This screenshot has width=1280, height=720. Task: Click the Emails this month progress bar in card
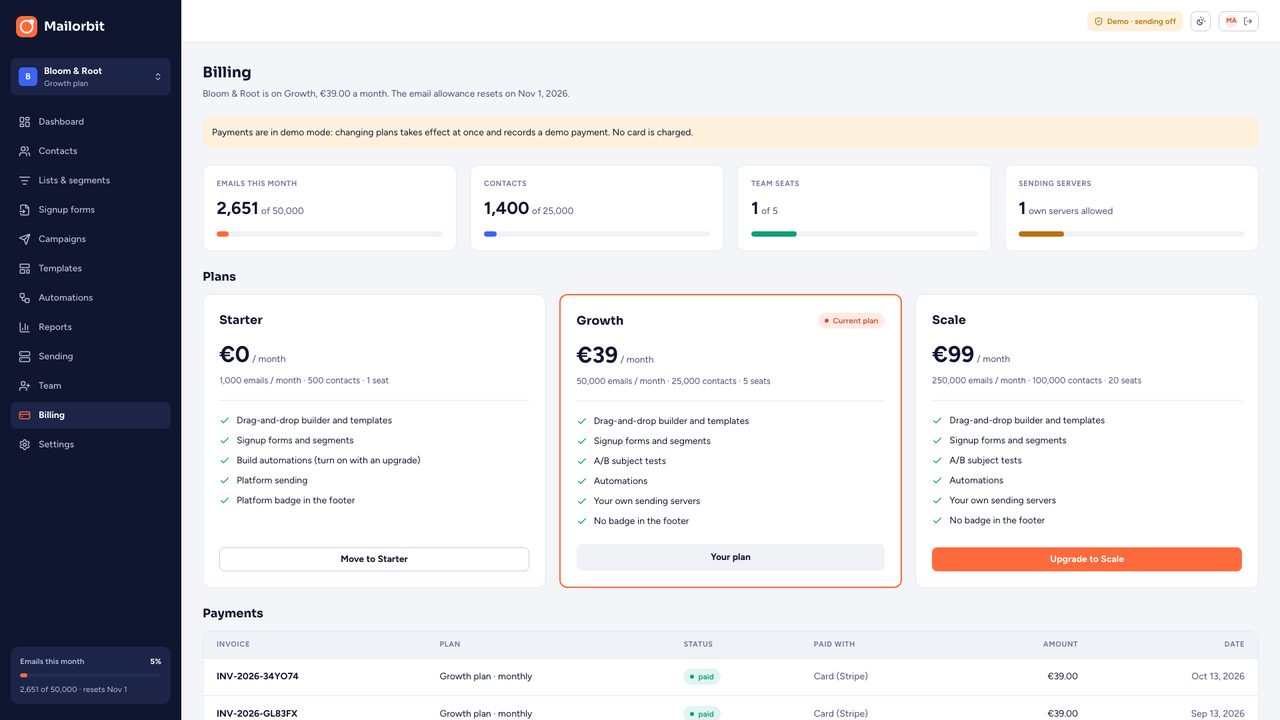click(x=330, y=234)
